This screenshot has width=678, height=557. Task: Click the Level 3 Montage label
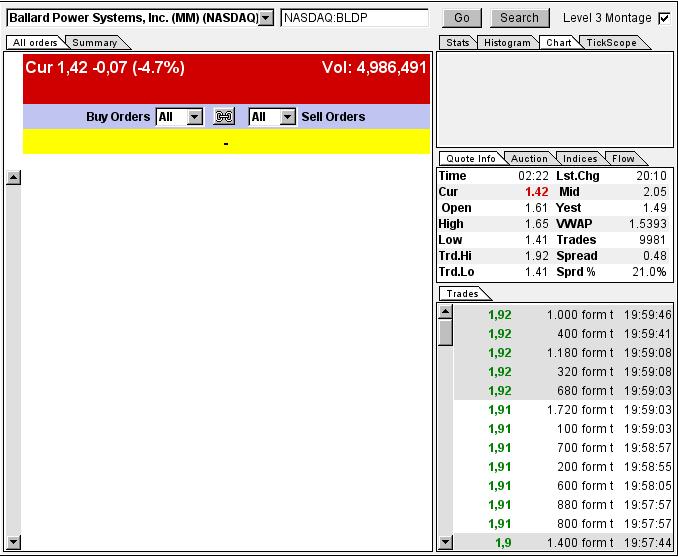coord(607,18)
